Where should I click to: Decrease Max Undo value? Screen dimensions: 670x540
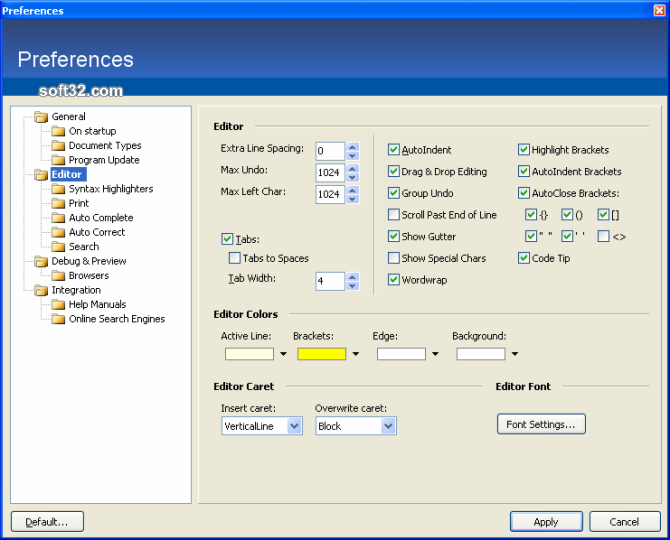tap(353, 177)
